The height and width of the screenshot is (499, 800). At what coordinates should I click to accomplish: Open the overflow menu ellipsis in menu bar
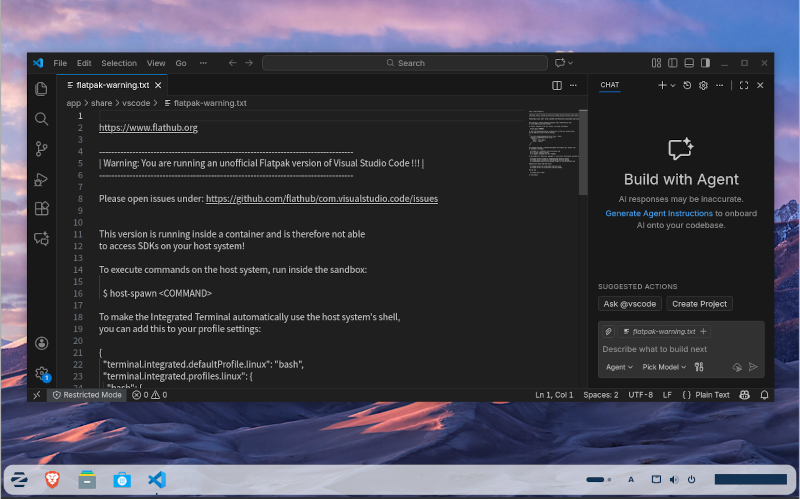coord(204,63)
